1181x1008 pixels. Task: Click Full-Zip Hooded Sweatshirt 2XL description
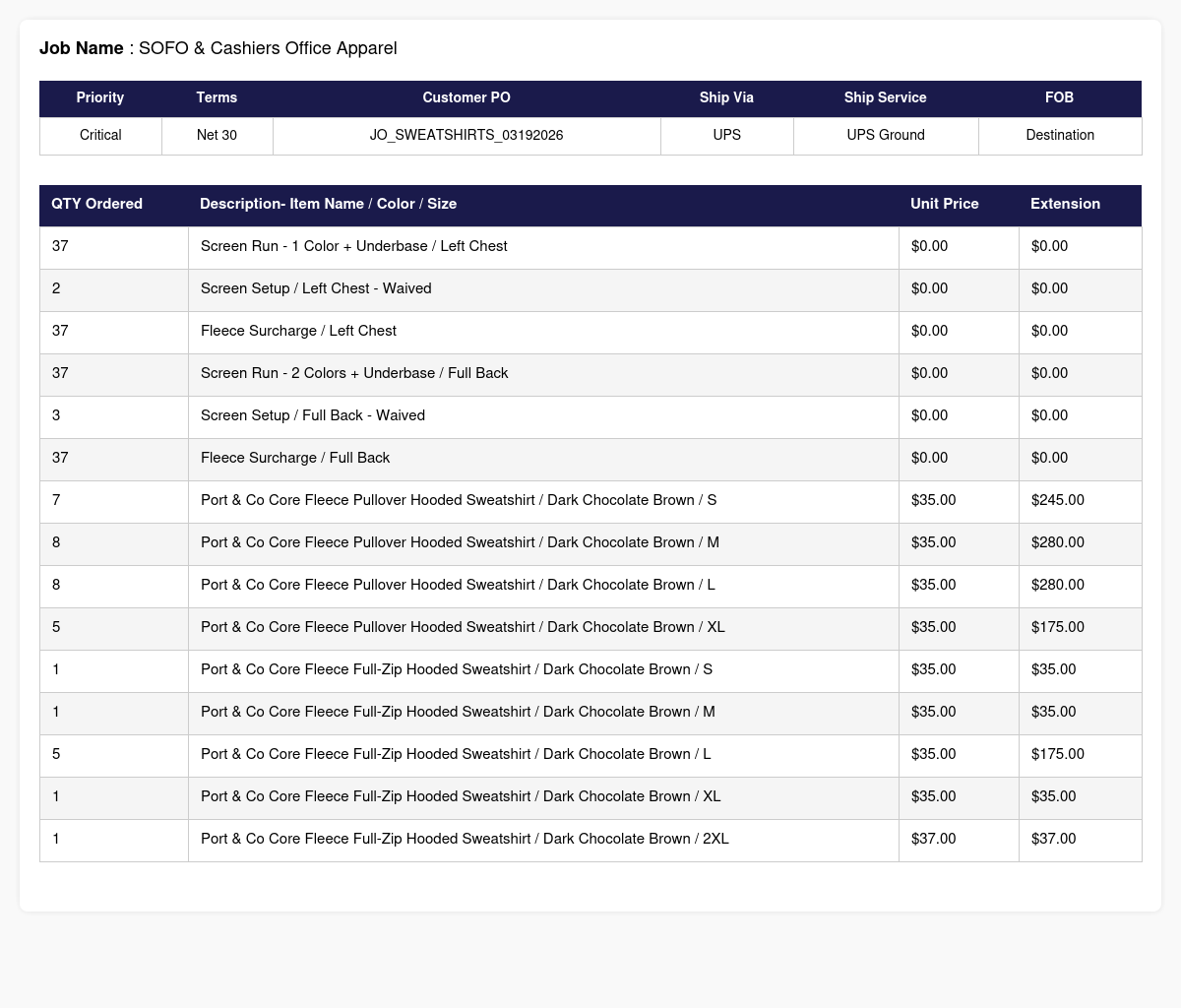[x=465, y=839]
